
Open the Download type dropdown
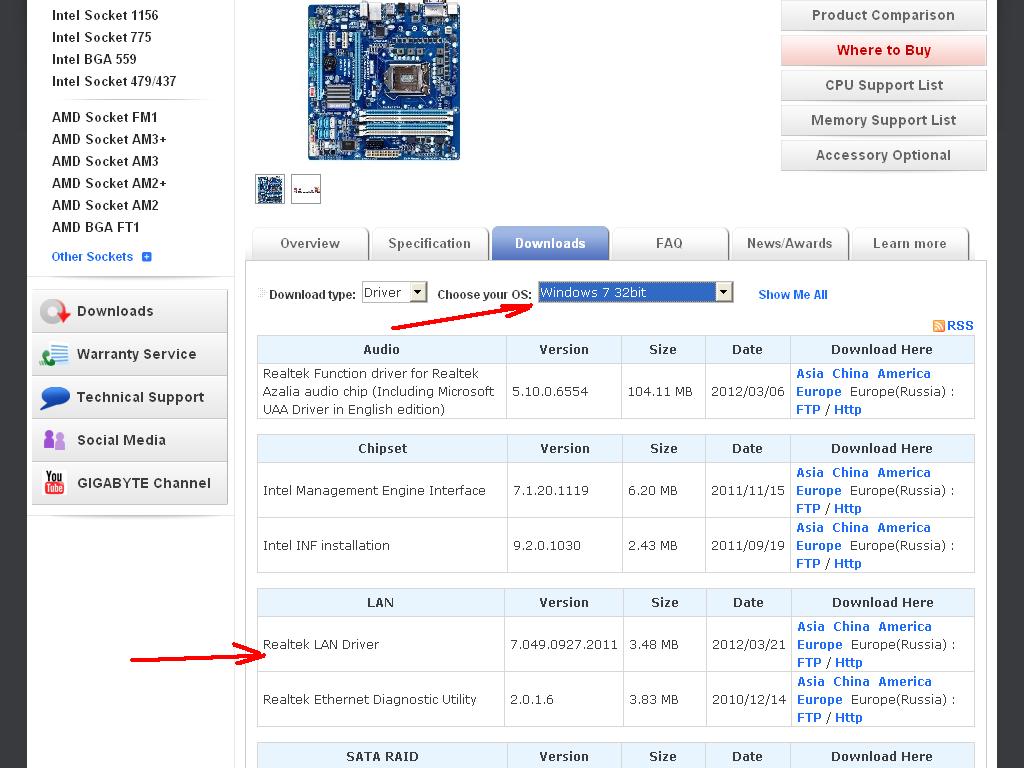(x=394, y=293)
